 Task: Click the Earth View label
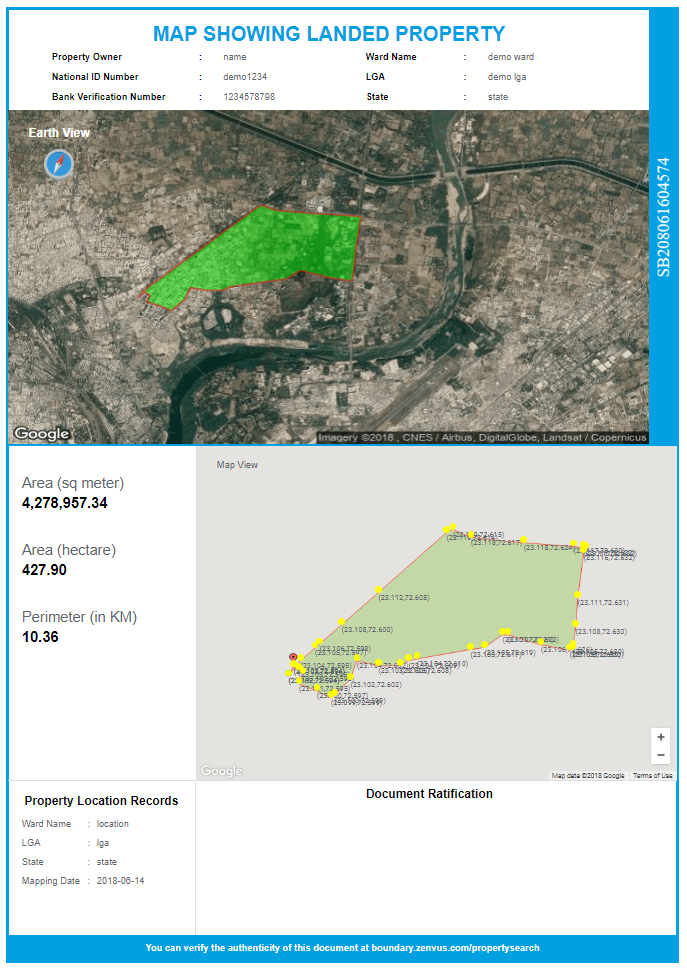point(59,133)
